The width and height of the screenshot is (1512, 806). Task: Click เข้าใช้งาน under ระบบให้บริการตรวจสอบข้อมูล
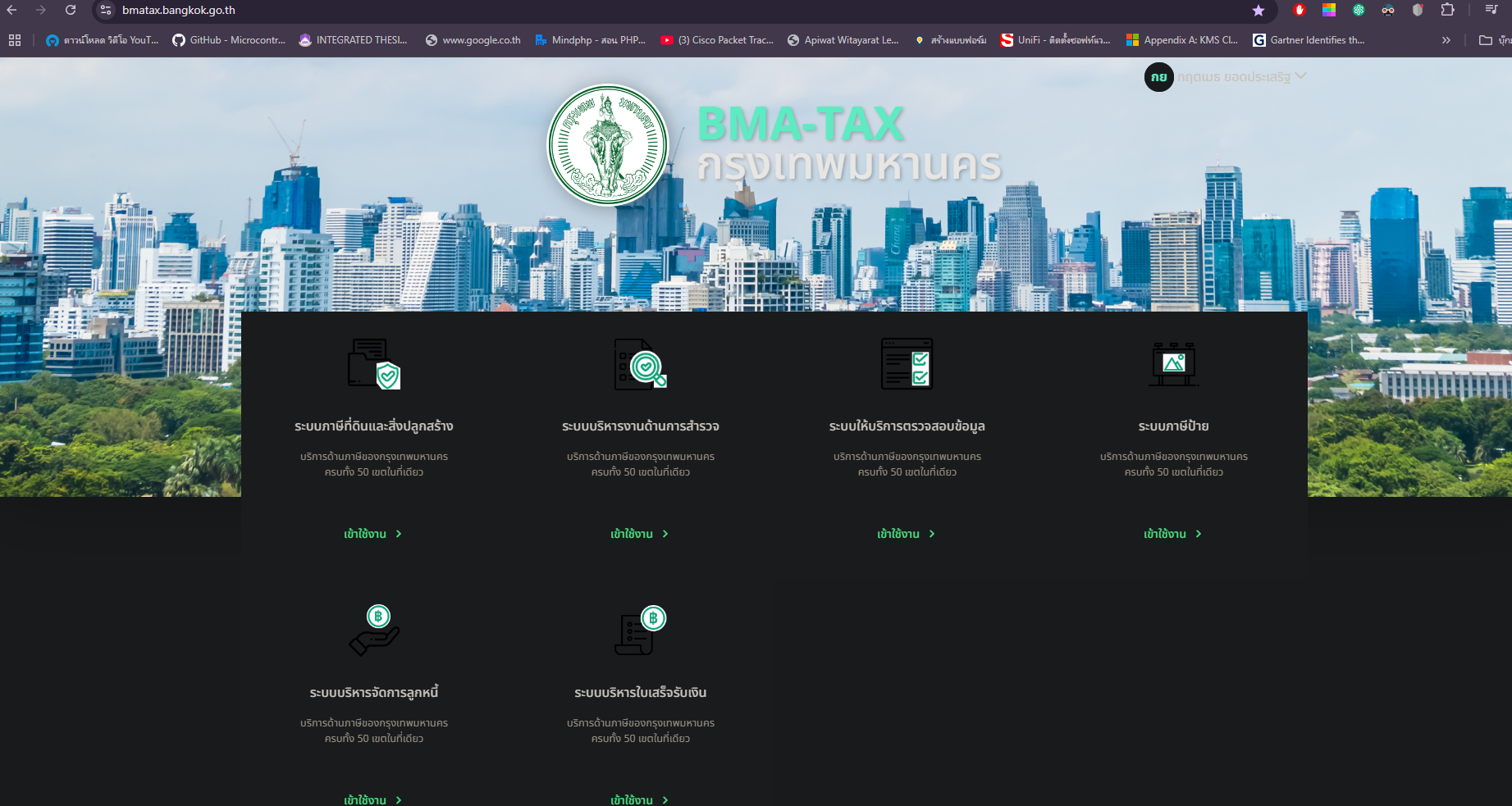tap(907, 534)
